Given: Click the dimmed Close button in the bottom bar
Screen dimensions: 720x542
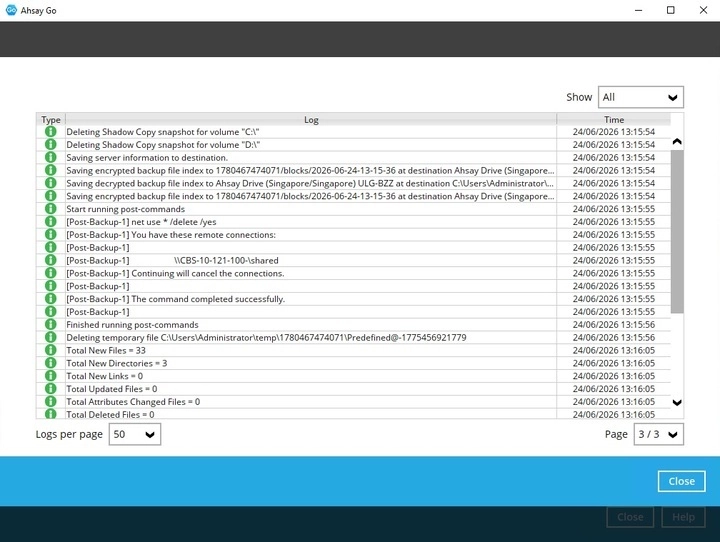Looking at the screenshot, I should click(630, 517).
